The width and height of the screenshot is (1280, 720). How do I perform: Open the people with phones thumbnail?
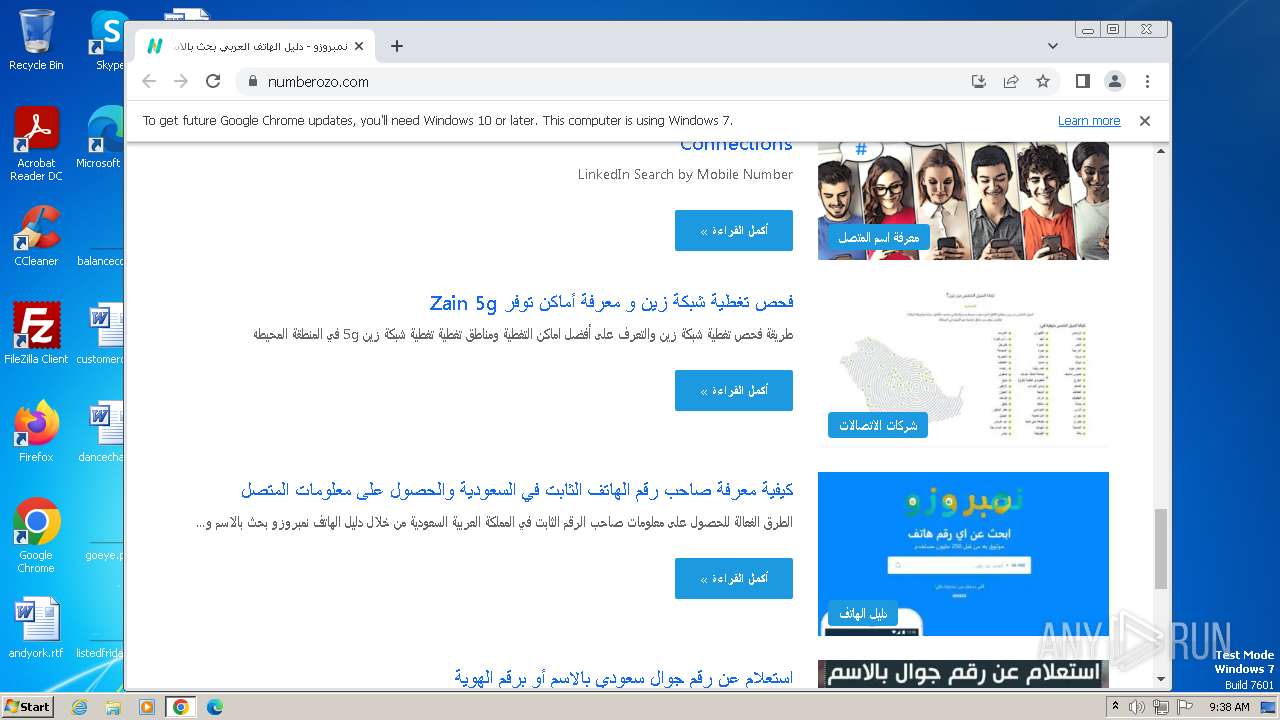pyautogui.click(x=963, y=200)
